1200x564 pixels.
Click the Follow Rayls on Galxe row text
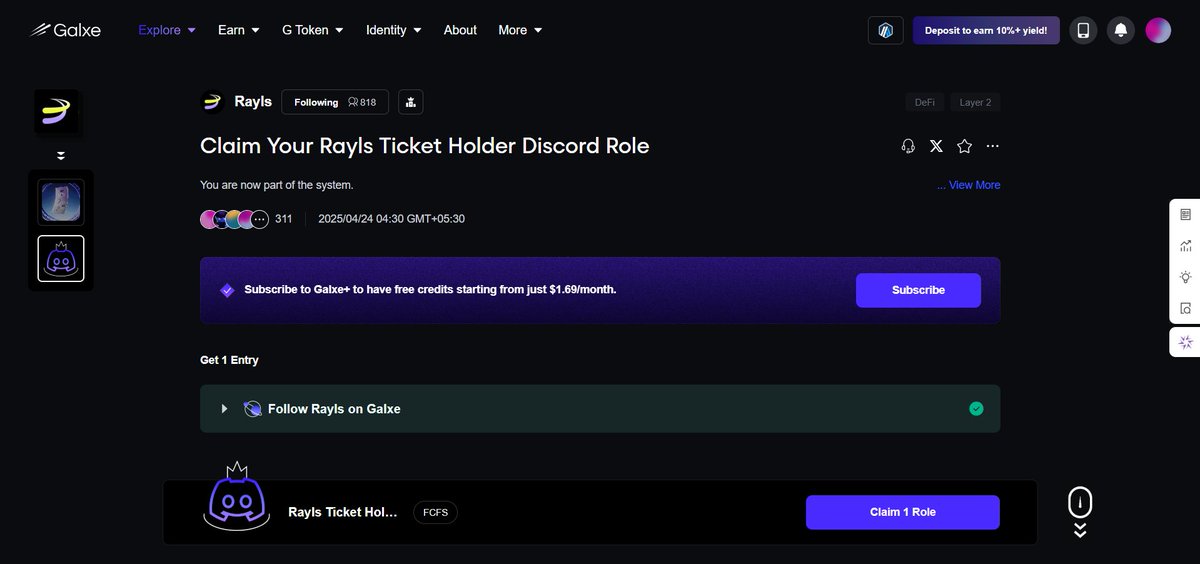(x=334, y=409)
